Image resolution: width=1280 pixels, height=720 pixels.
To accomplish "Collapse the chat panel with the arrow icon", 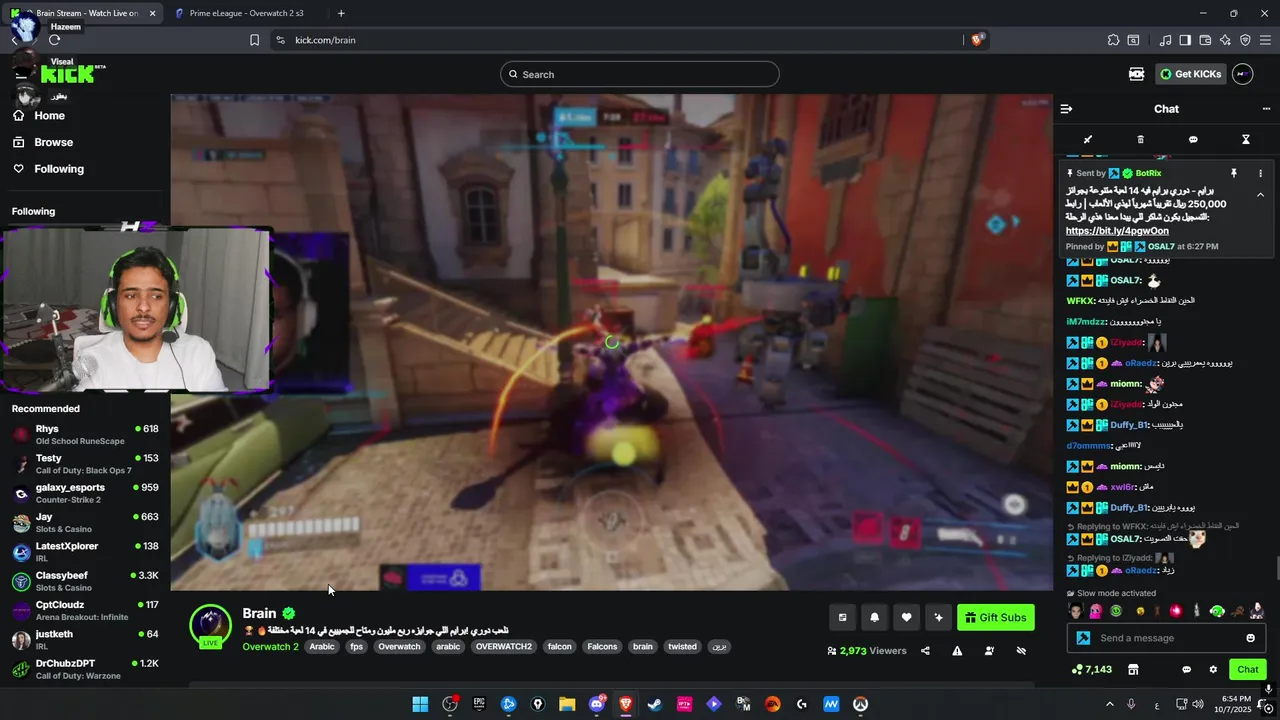I will [1066, 109].
